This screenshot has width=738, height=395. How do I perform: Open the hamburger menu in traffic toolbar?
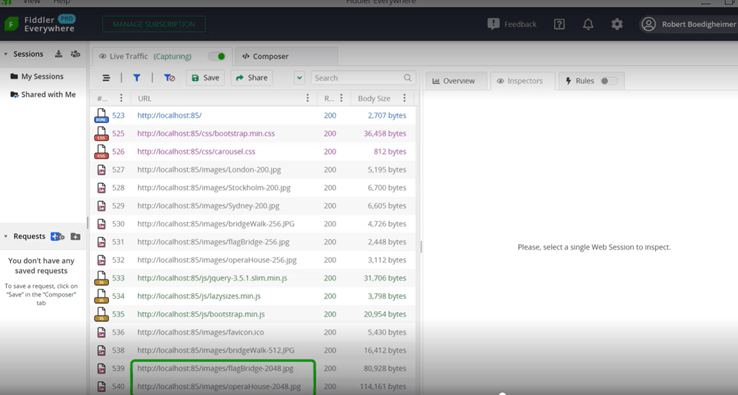106,78
